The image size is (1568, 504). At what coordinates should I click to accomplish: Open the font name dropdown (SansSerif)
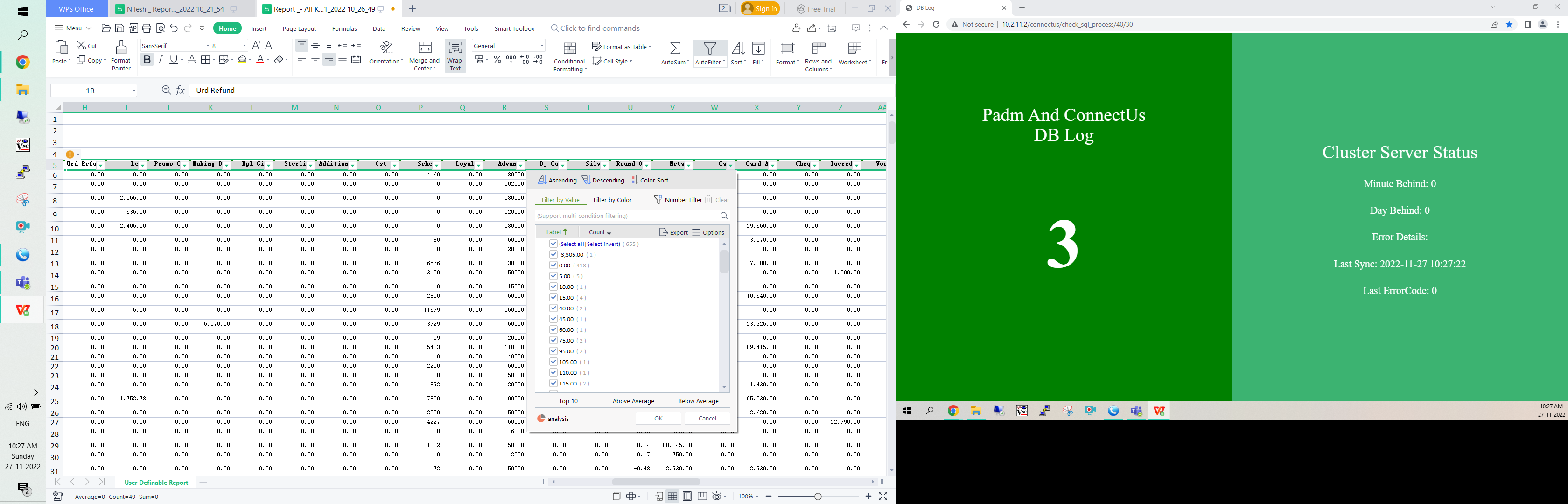click(207, 46)
